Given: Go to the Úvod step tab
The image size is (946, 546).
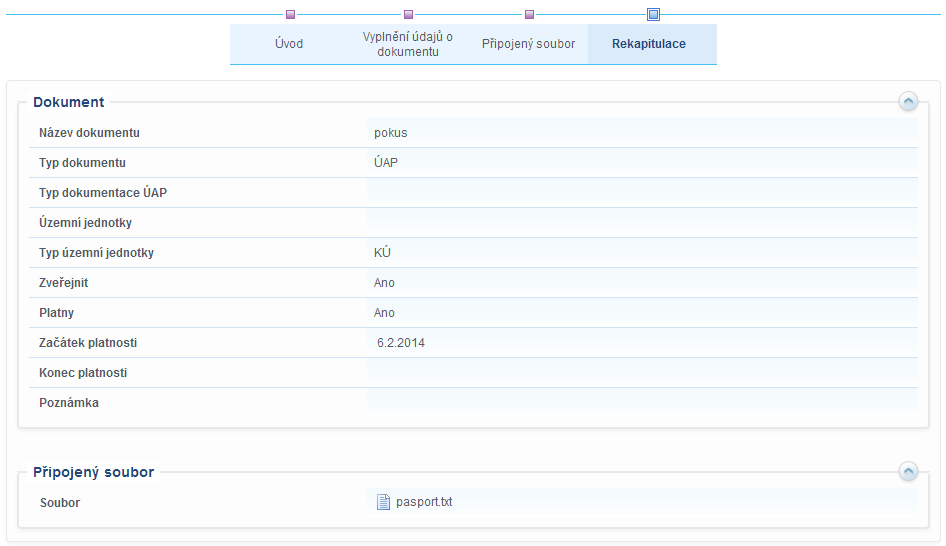Looking at the screenshot, I should 289,44.
